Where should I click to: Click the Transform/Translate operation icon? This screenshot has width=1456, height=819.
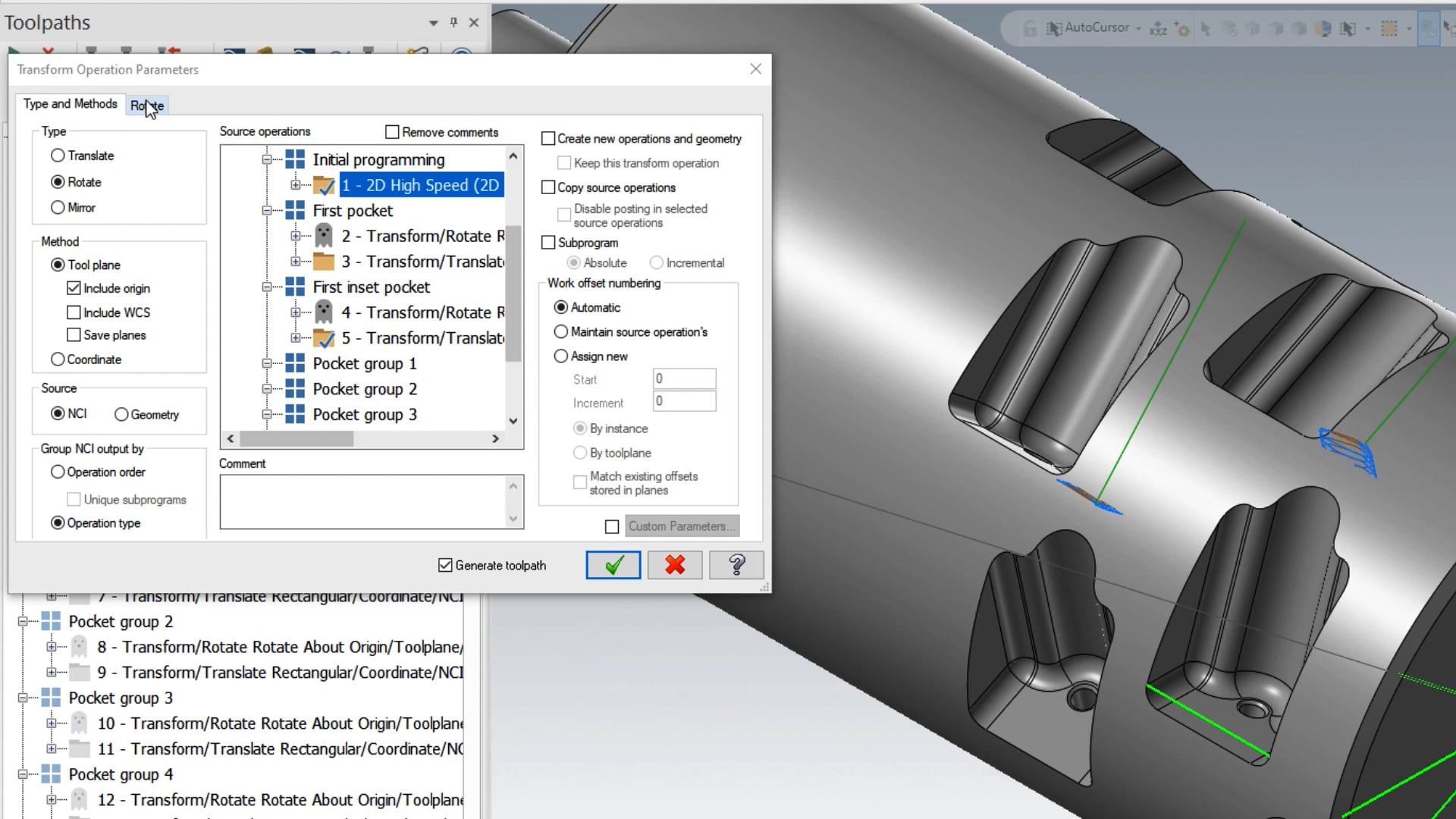pyautogui.click(x=325, y=261)
